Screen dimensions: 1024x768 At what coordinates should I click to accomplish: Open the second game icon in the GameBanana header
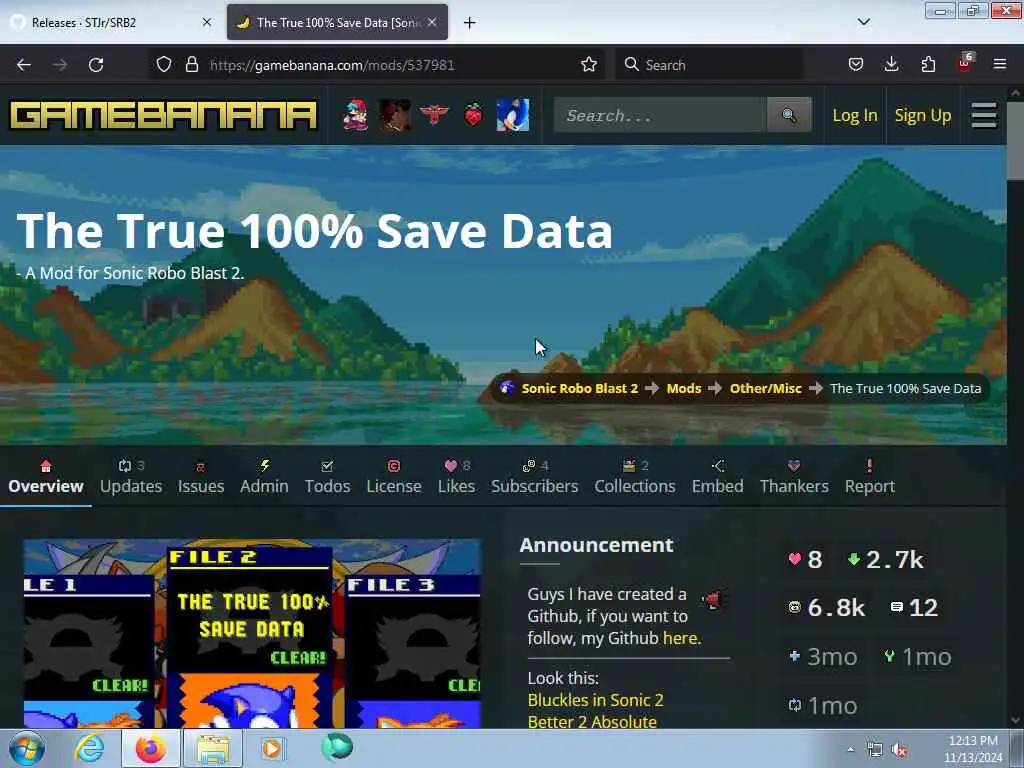[x=395, y=116]
